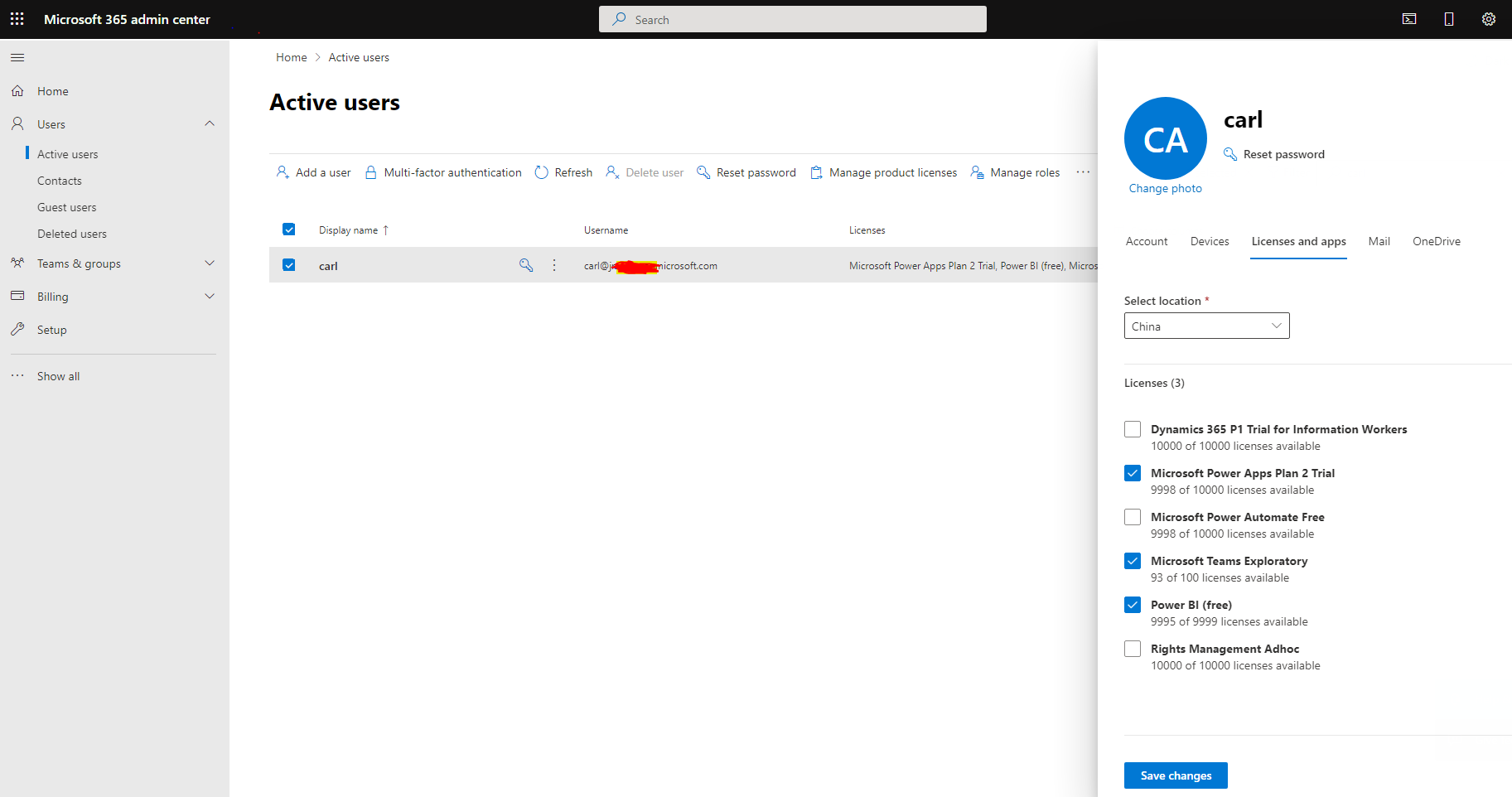Image resolution: width=1512 pixels, height=797 pixels.
Task: Click the Licenses column header
Action: 867,230
